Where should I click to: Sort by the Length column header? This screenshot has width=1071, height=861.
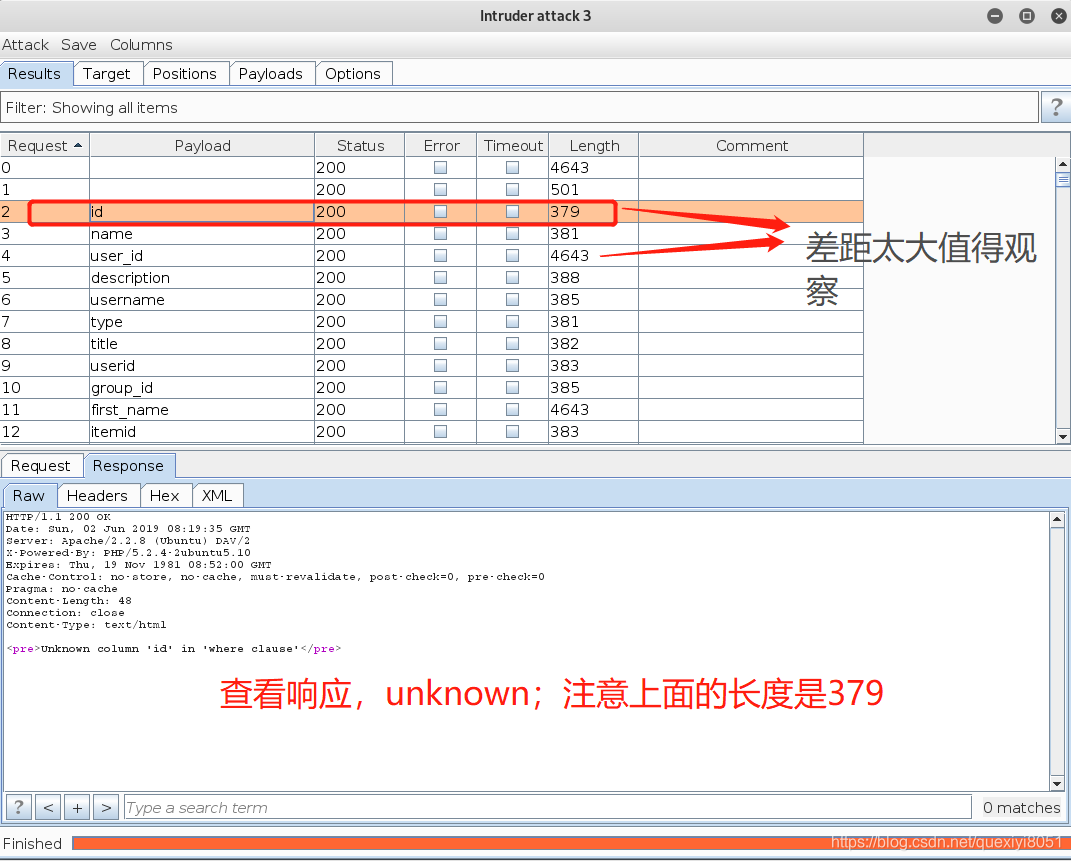pos(594,145)
